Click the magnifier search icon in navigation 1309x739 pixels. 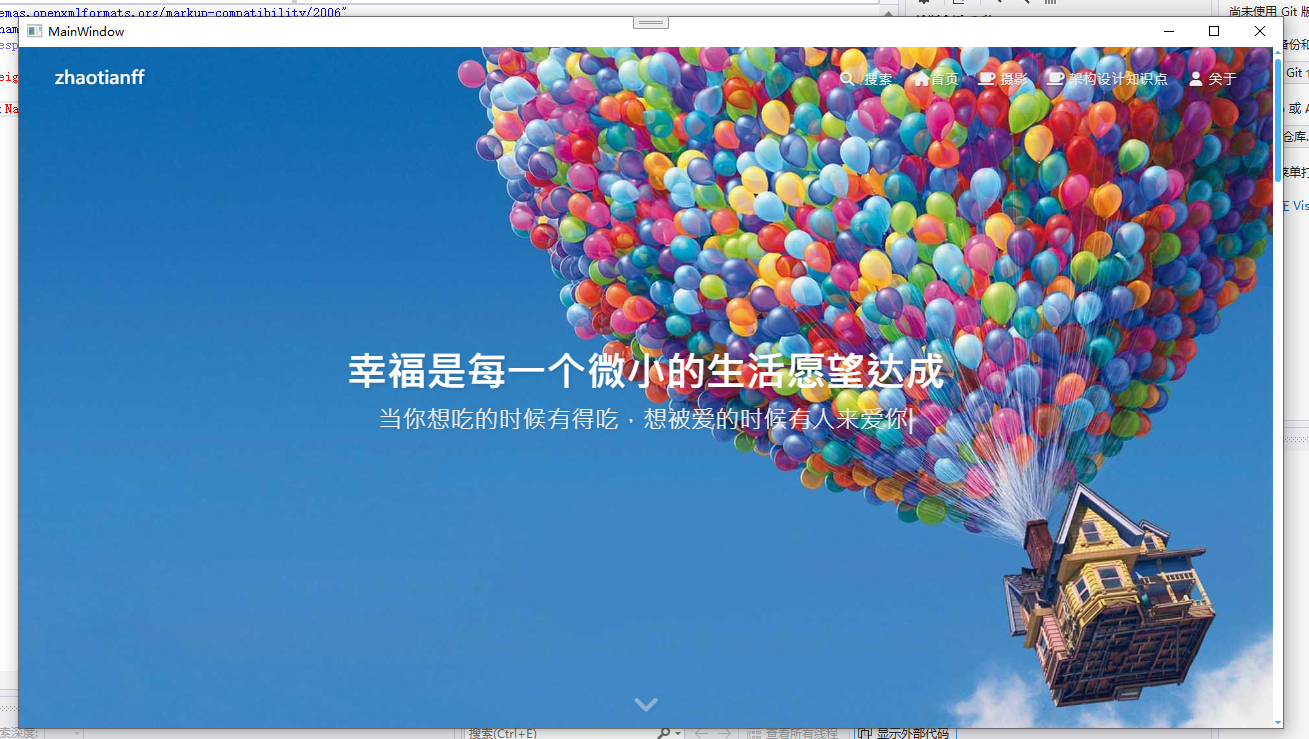pos(848,78)
